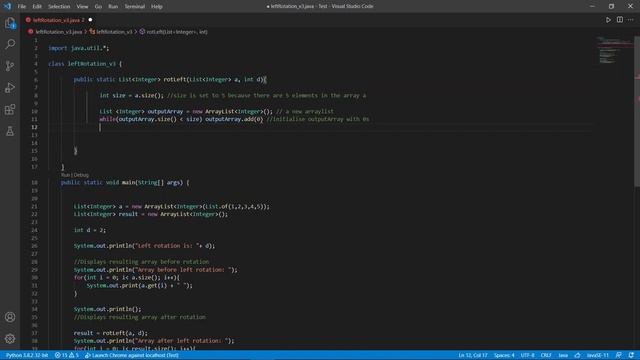Image resolution: width=640 pixels, height=360 pixels.
Task: Open the Selection menu
Action: tap(59, 7)
